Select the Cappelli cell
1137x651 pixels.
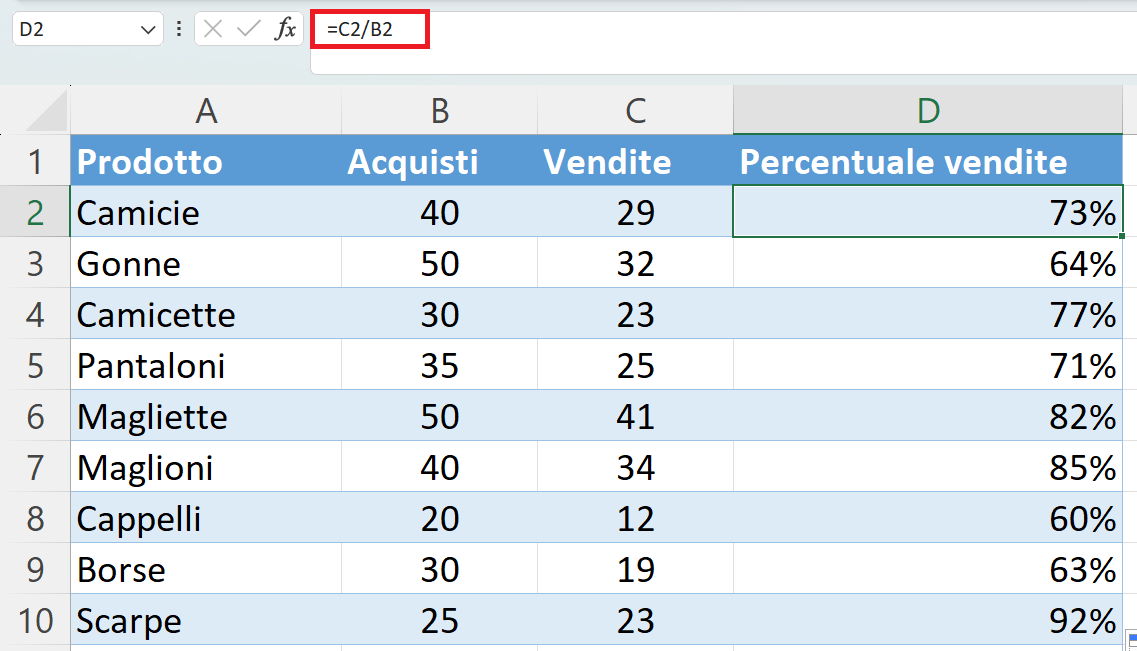(206, 518)
